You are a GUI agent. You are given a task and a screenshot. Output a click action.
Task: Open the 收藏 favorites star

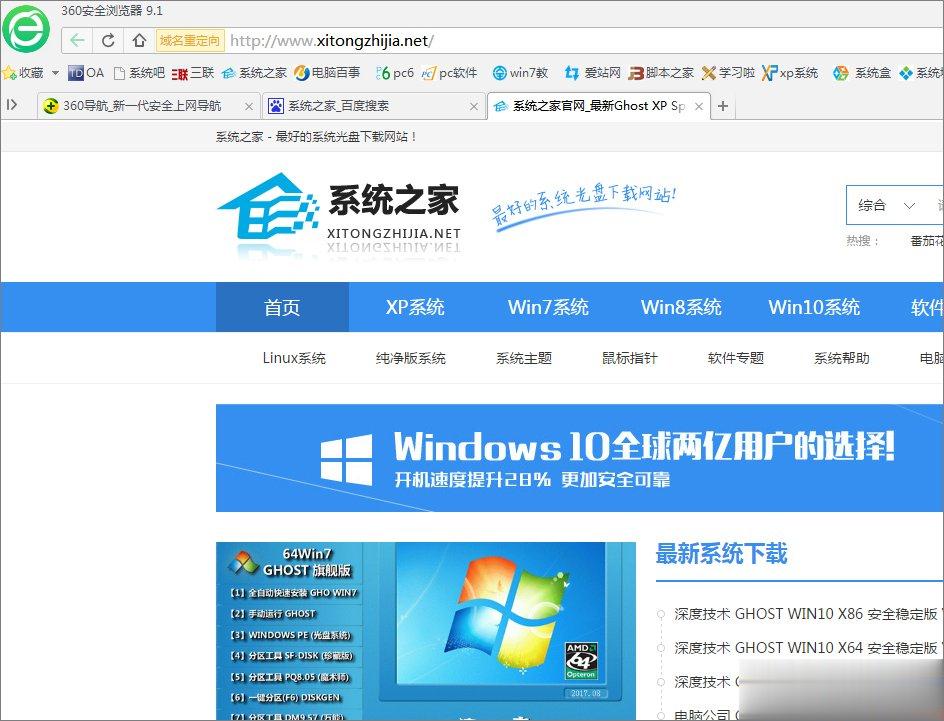[9, 73]
